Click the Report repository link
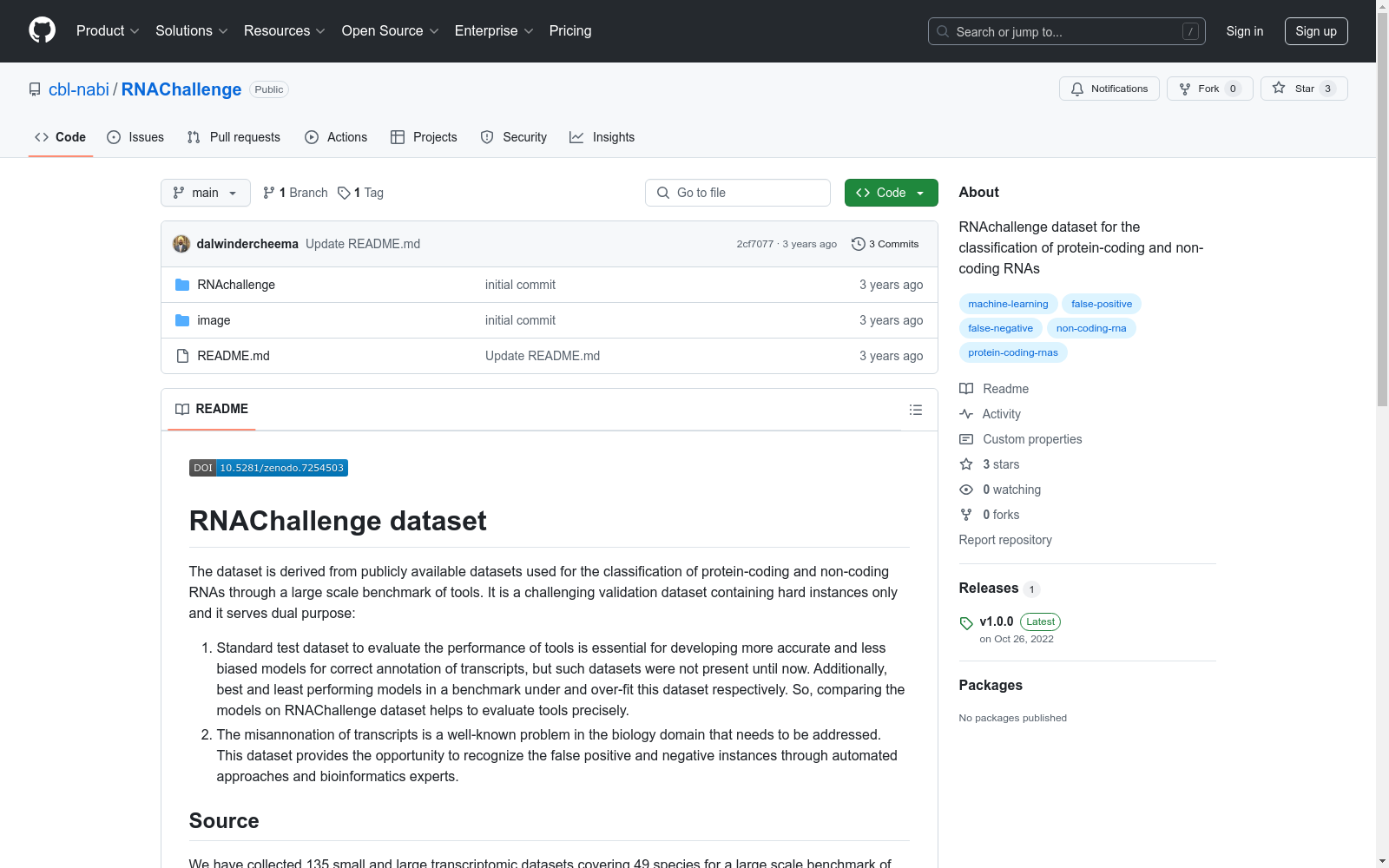 [1005, 540]
